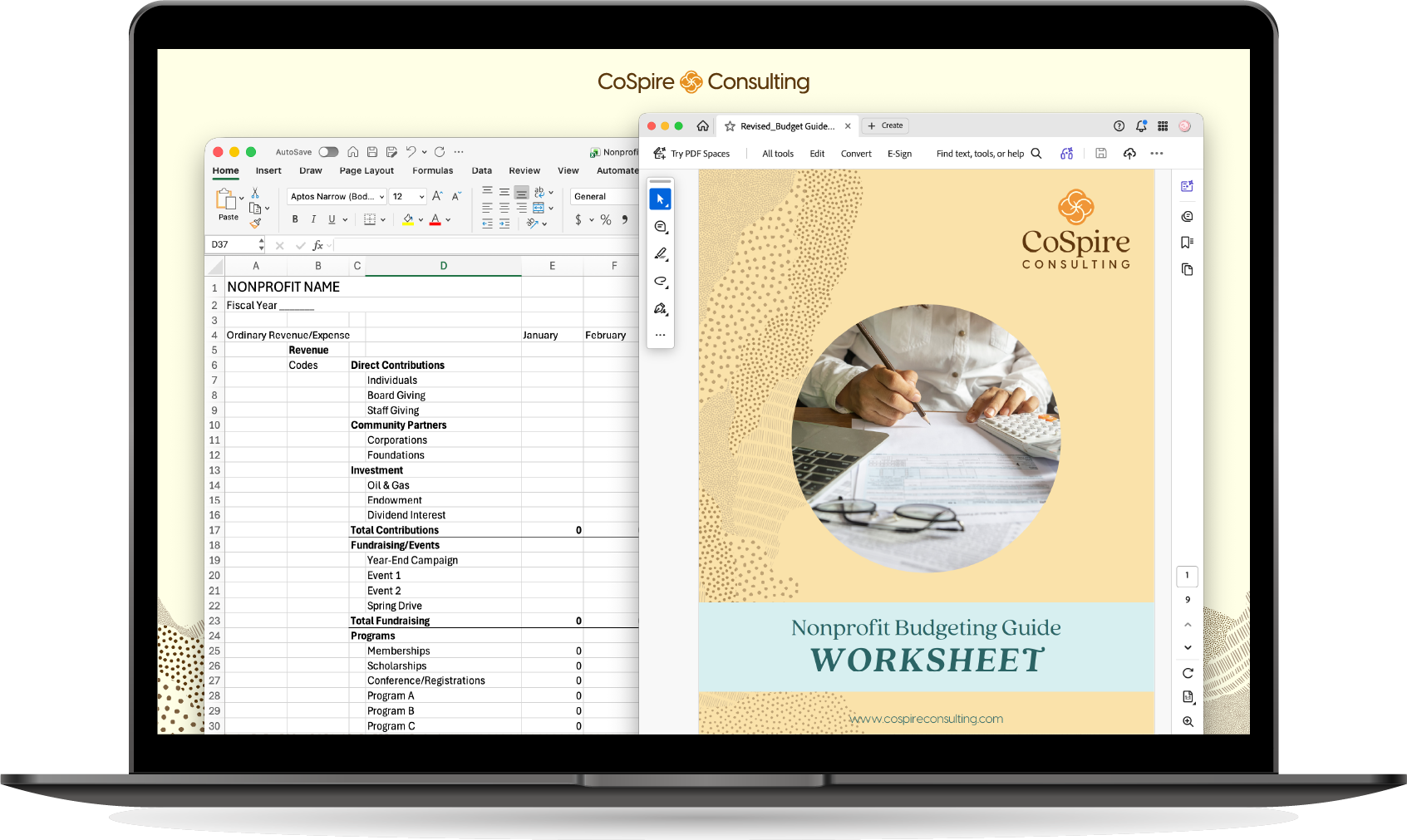Increase font size with the large A icon

437,196
